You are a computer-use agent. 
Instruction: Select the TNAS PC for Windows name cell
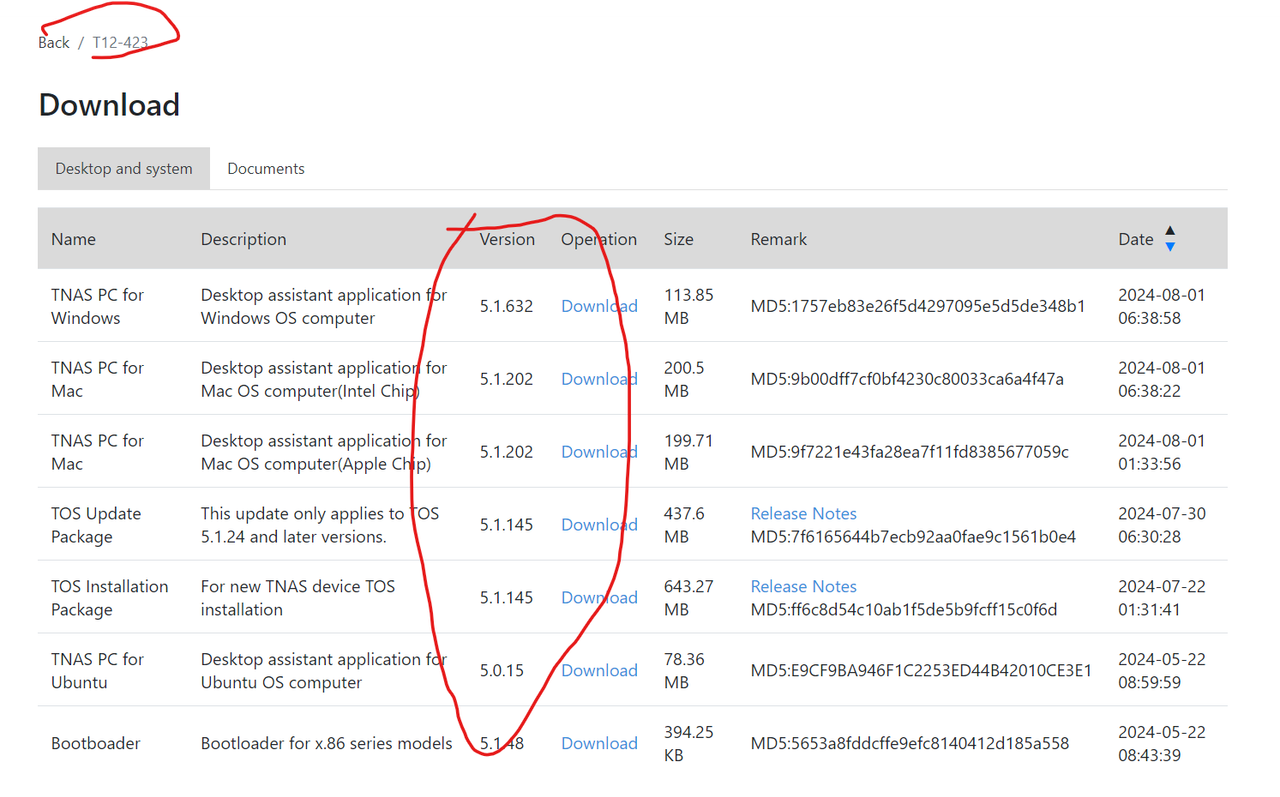pyautogui.click(x=98, y=306)
